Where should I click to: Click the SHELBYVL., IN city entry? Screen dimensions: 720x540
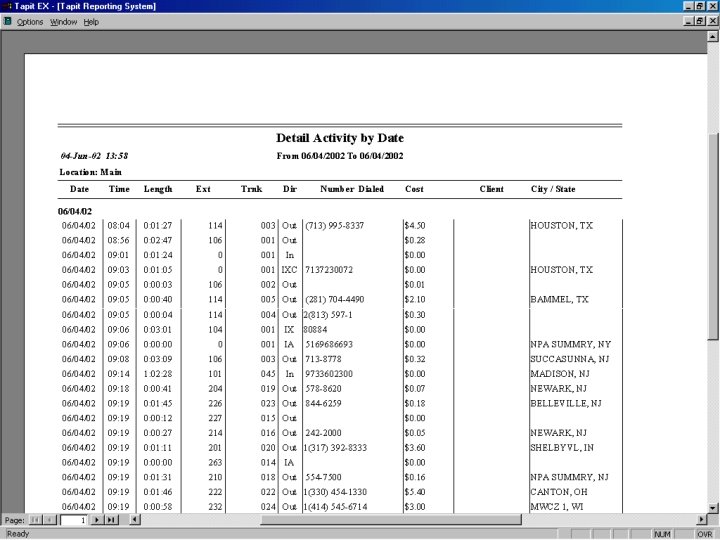click(x=562, y=448)
